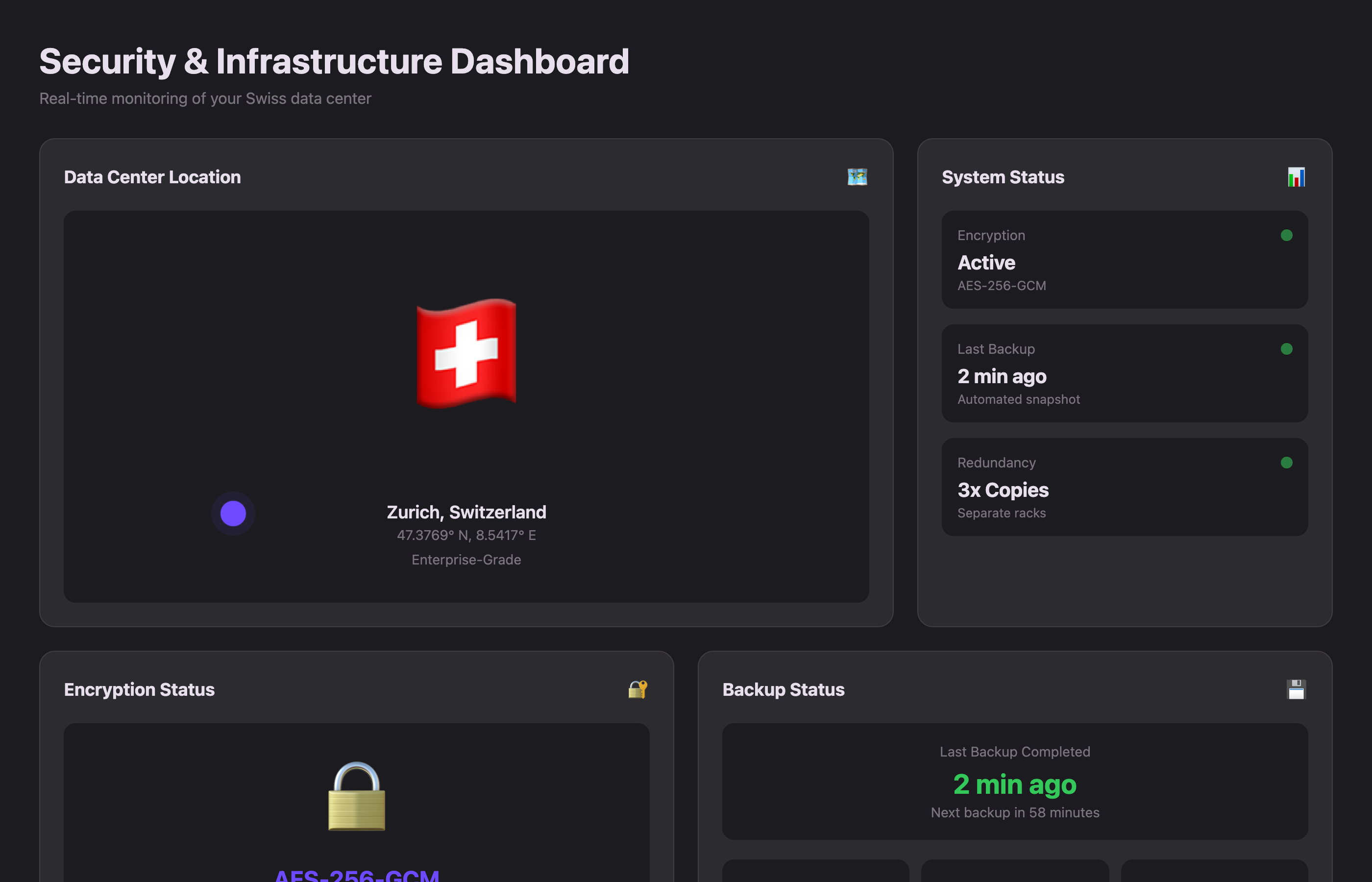
Task: Click the bar chart icon in System Status header
Action: pos(1297,177)
